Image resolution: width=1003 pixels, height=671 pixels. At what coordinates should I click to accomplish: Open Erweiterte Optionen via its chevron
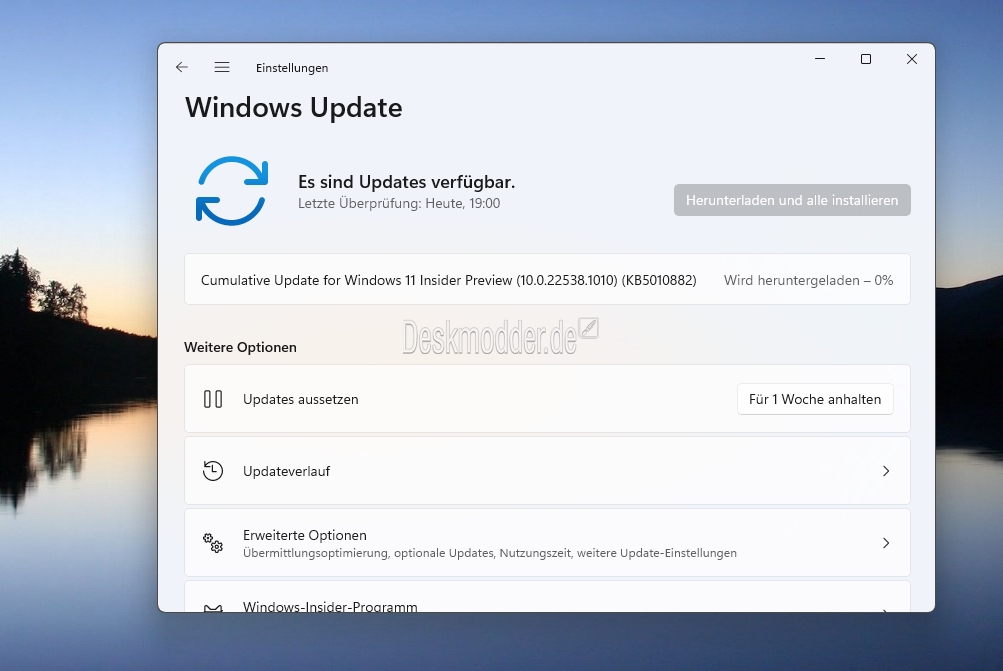886,543
